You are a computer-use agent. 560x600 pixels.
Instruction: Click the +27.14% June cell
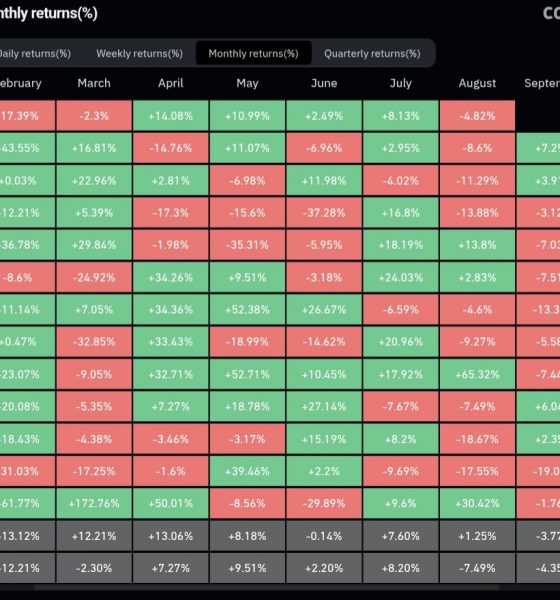click(324, 406)
